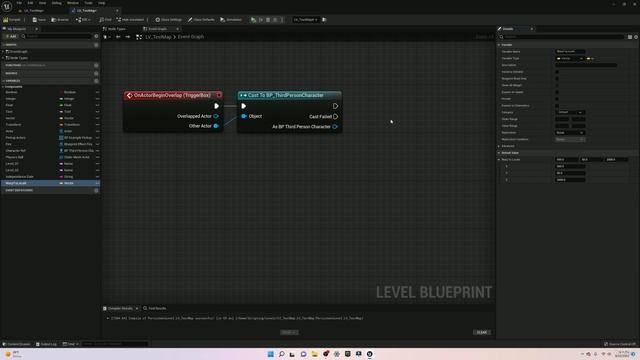Open the Content Drawer

16,344
